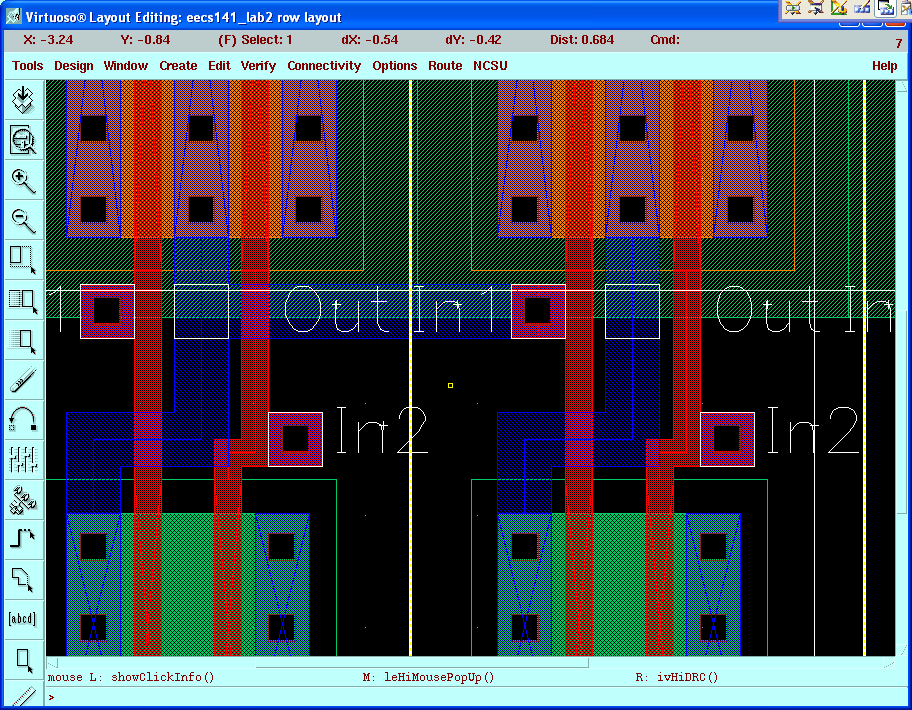Image resolution: width=912 pixels, height=710 pixels.
Task: Click the Save icon in the left toolbar
Action: [23, 100]
